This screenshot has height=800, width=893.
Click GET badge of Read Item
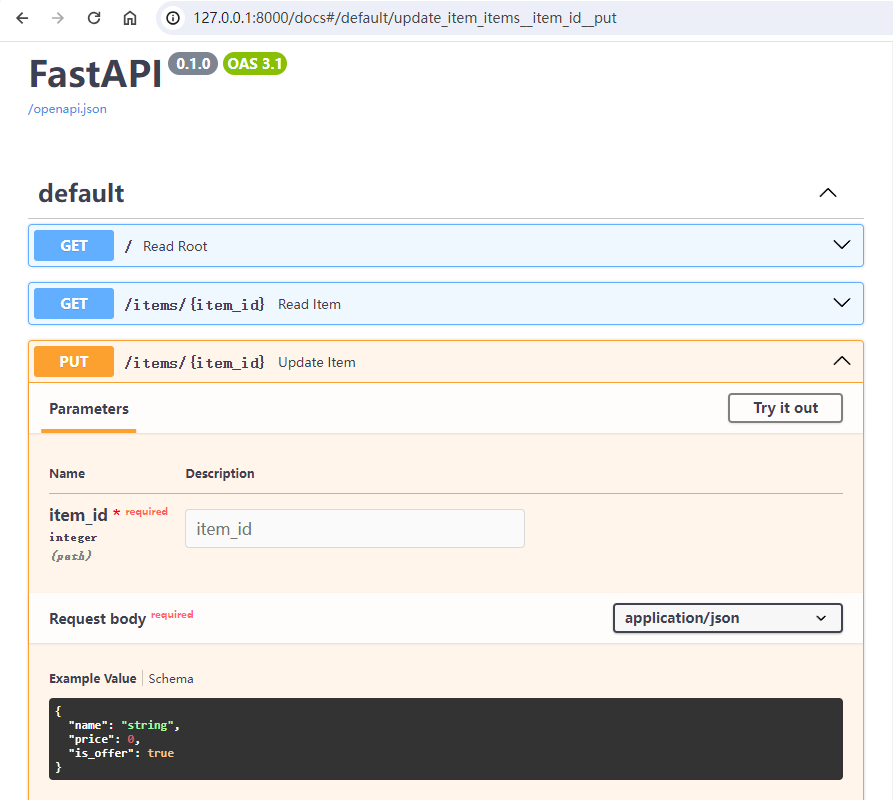[74, 303]
